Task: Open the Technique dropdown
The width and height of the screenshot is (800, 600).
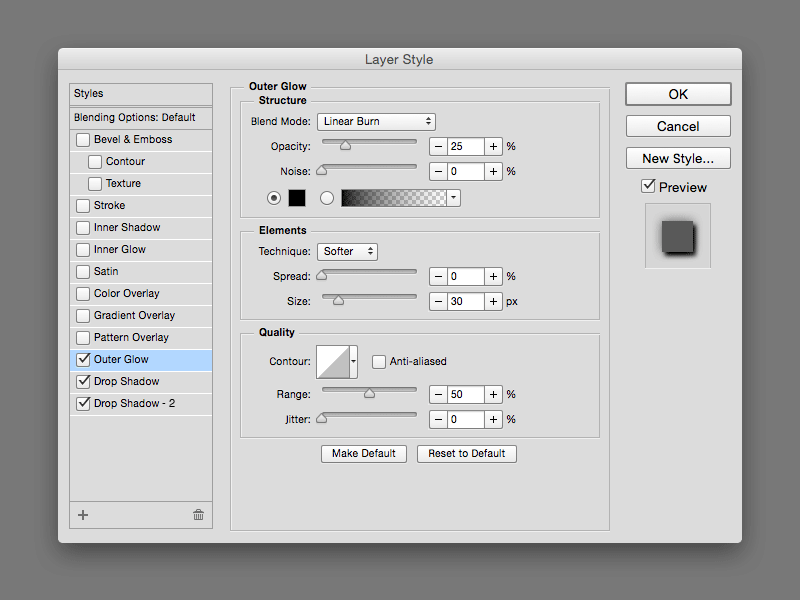Action: tap(347, 251)
